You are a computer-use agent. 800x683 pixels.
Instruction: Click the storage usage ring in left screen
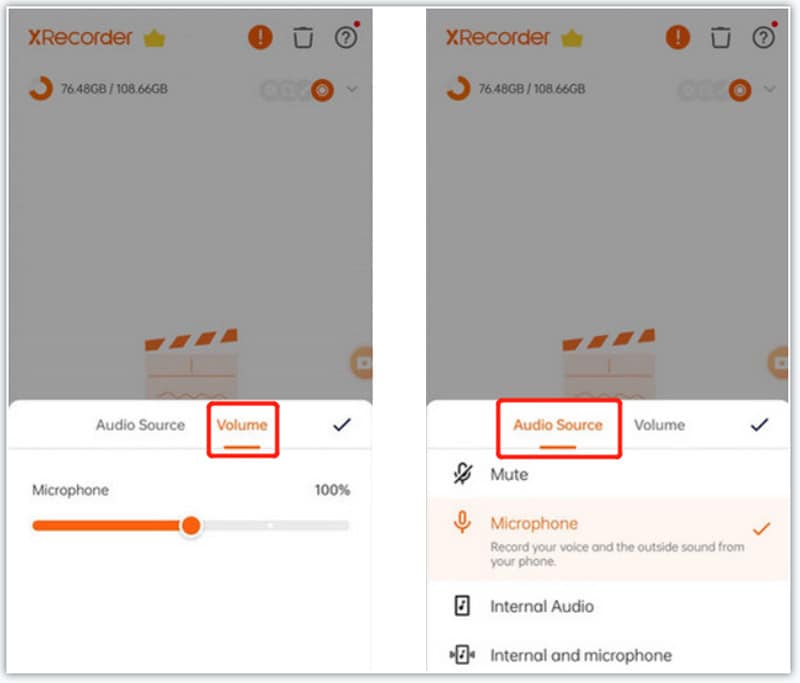point(41,88)
